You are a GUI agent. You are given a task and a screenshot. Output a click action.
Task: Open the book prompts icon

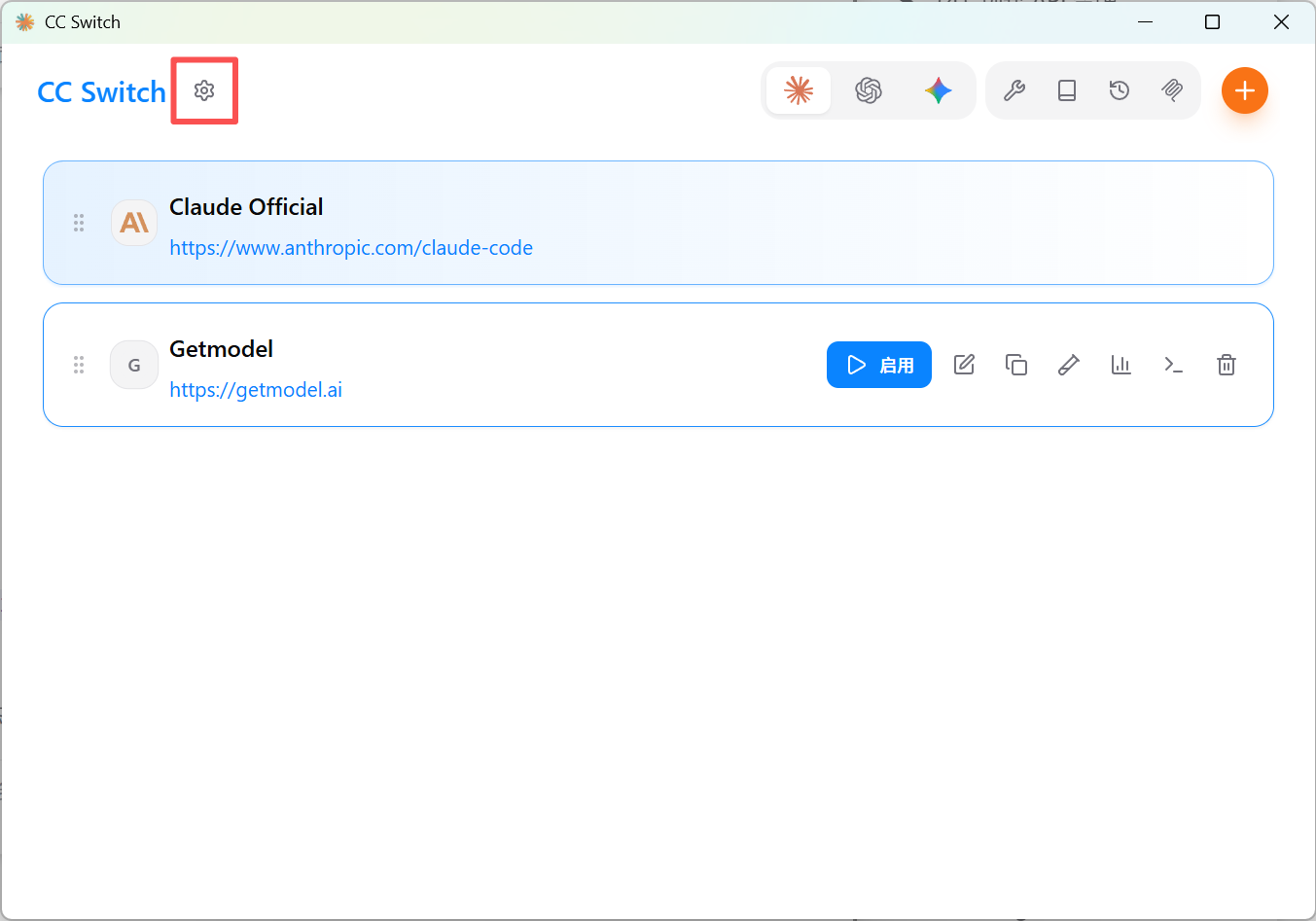point(1067,90)
